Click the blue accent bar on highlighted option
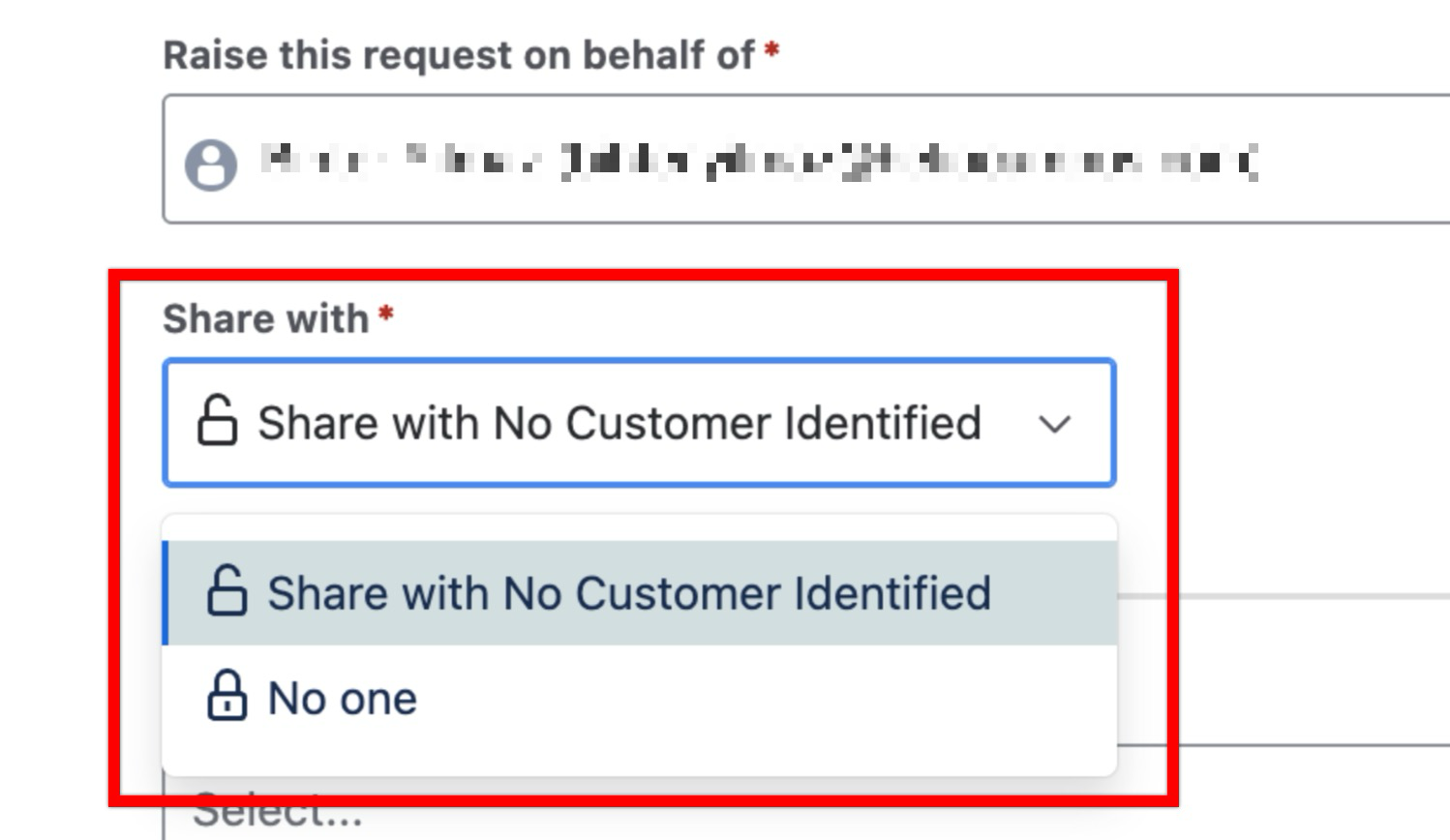 click(166, 593)
